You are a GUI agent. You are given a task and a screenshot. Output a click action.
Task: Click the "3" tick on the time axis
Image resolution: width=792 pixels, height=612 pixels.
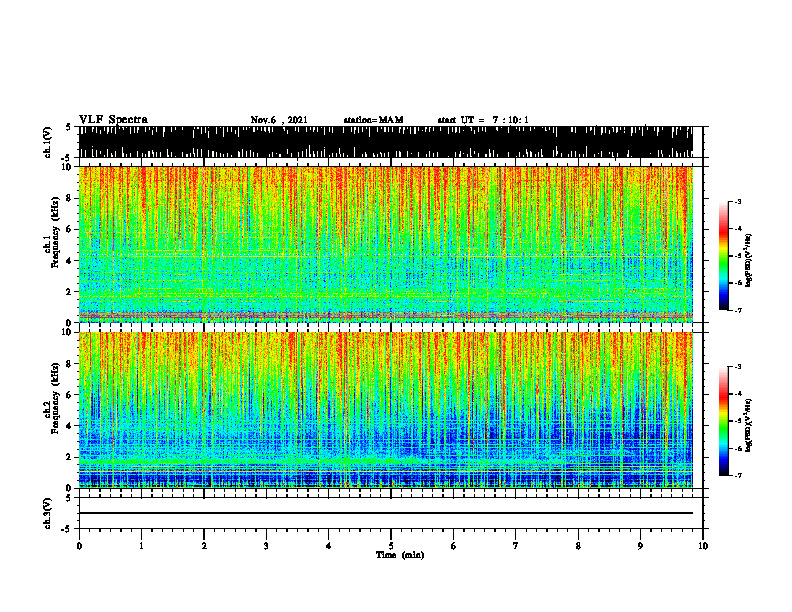coord(266,546)
